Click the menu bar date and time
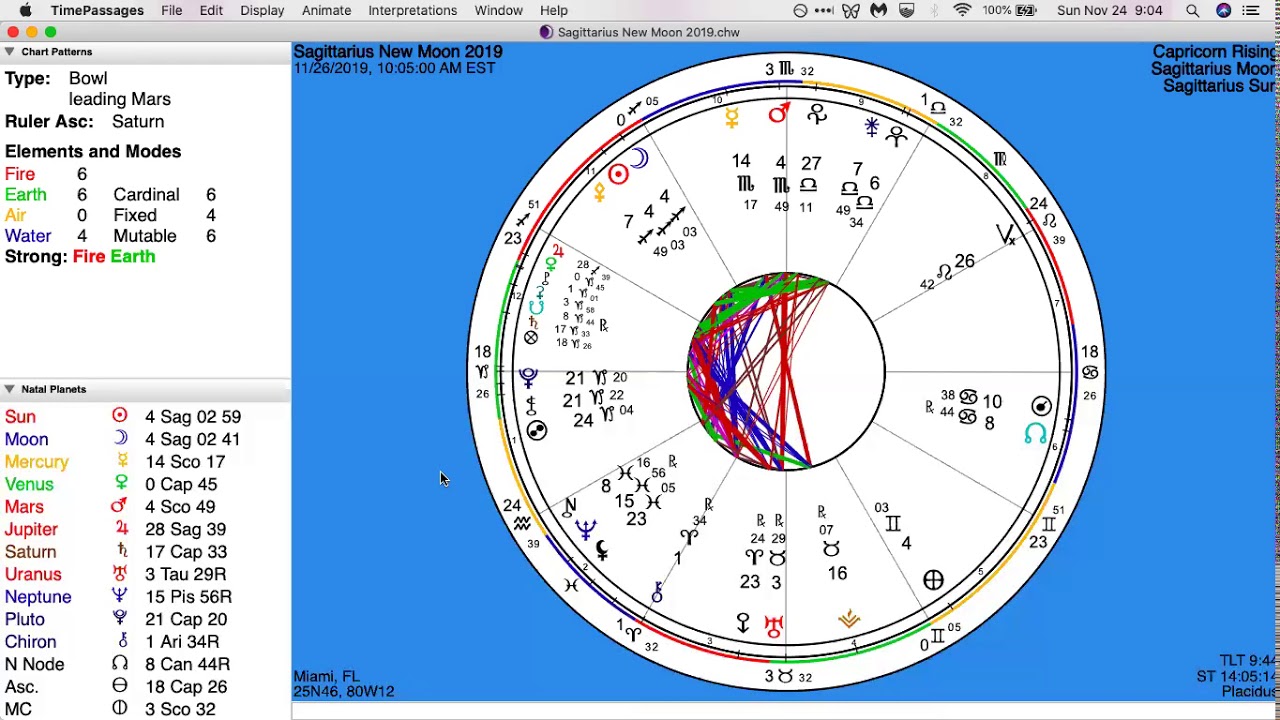This screenshot has width=1280, height=720. [1109, 10]
